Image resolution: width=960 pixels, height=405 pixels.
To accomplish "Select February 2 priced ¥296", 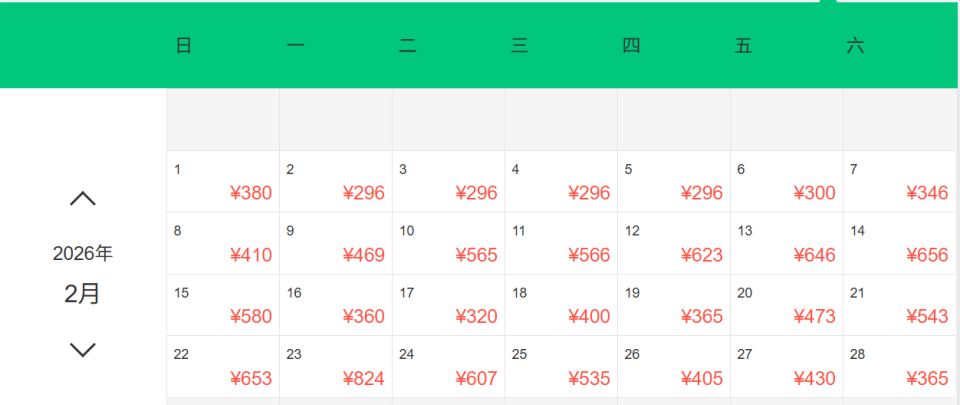I will pos(336,182).
